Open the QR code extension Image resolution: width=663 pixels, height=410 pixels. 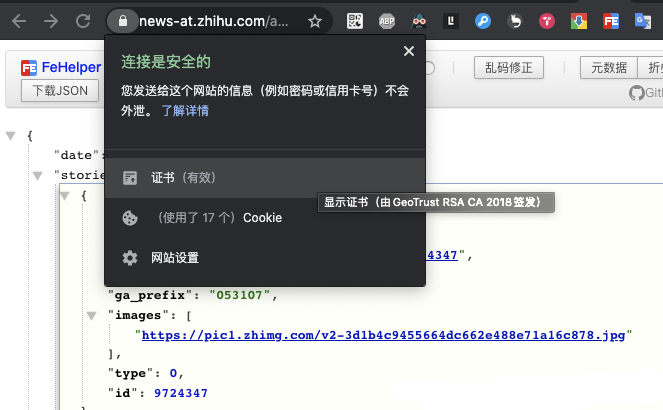pos(355,21)
